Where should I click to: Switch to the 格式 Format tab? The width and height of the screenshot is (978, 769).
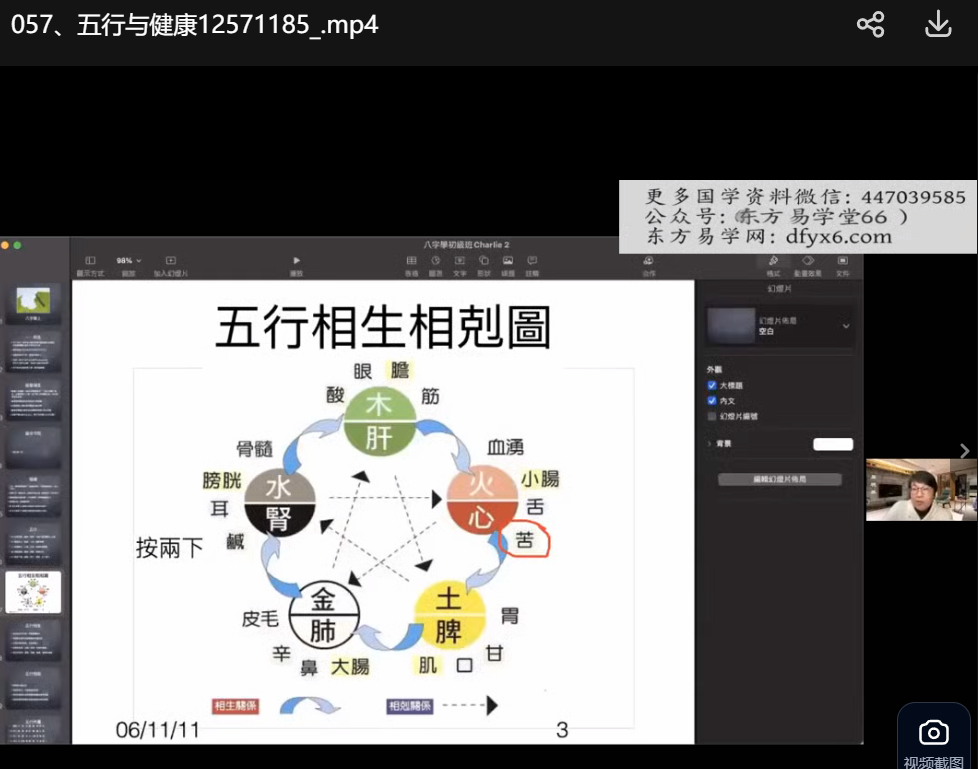tap(773, 264)
